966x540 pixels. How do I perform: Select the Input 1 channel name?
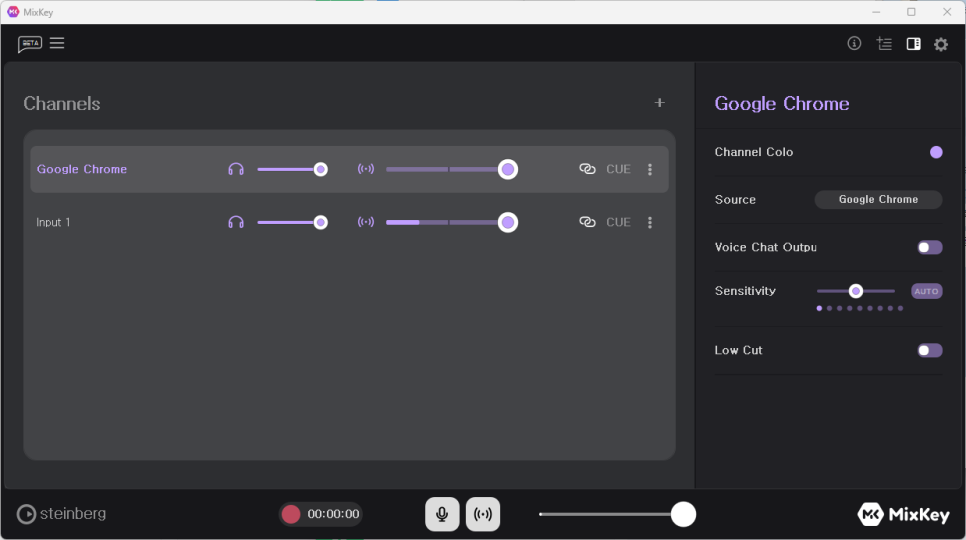(53, 222)
